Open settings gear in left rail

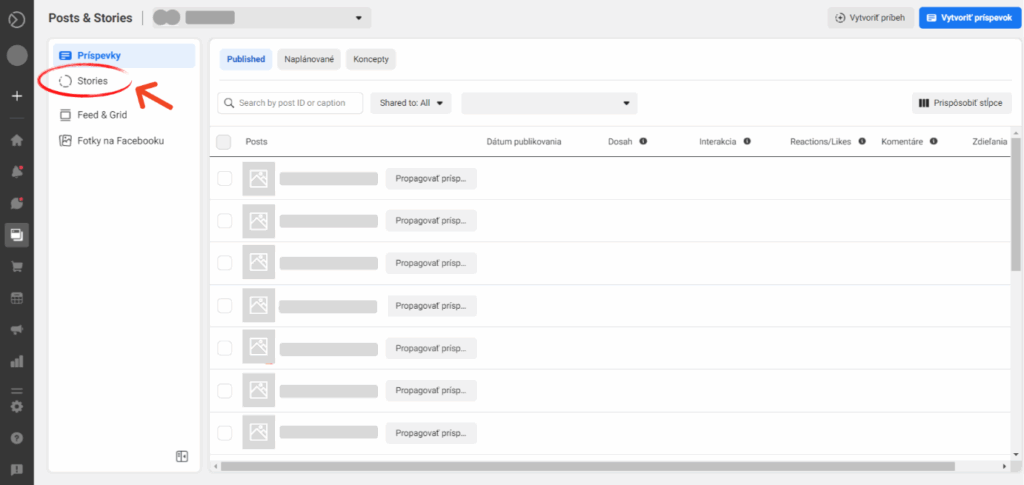(17, 406)
